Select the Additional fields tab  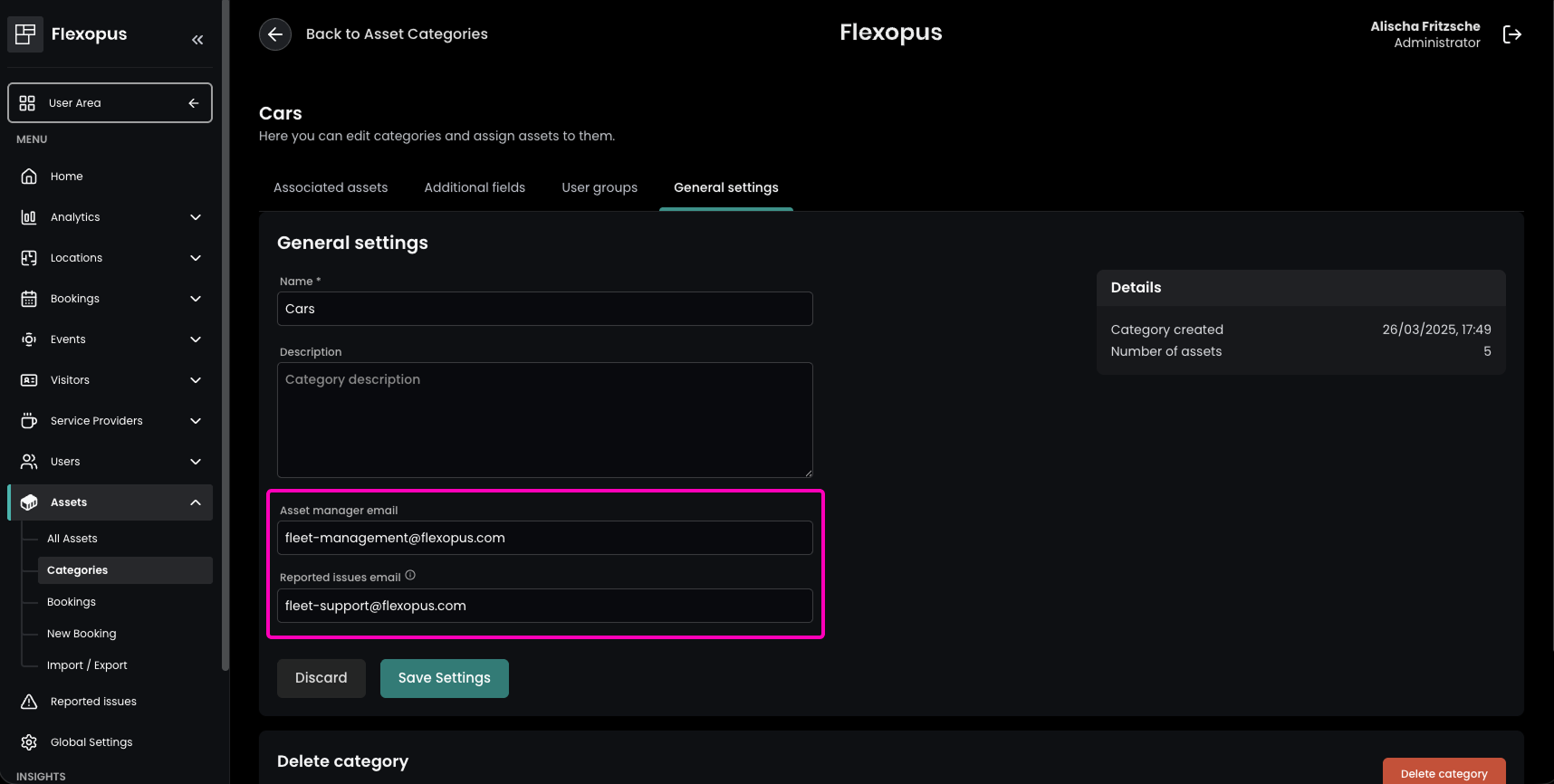tap(475, 187)
